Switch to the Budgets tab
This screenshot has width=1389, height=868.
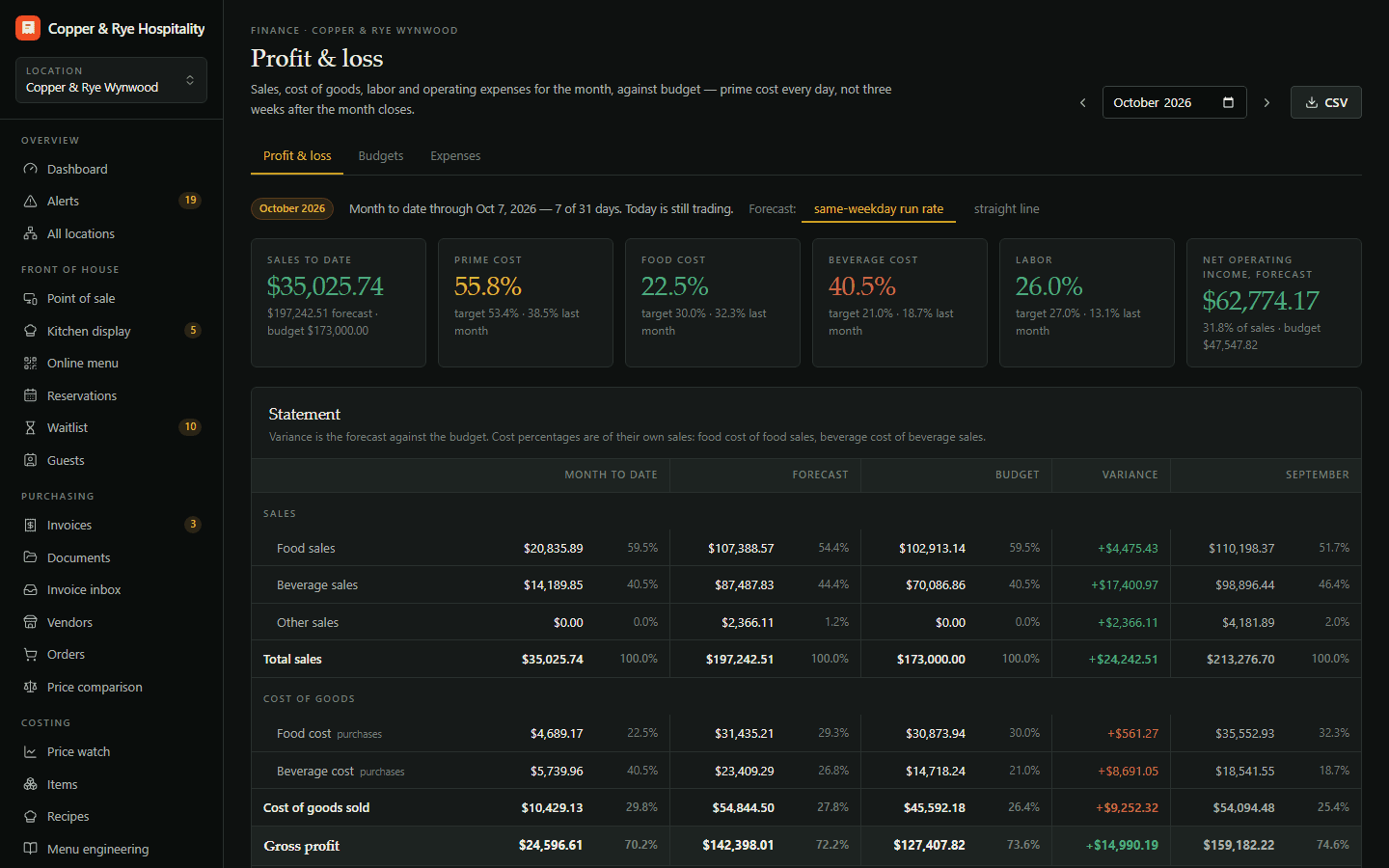click(381, 155)
